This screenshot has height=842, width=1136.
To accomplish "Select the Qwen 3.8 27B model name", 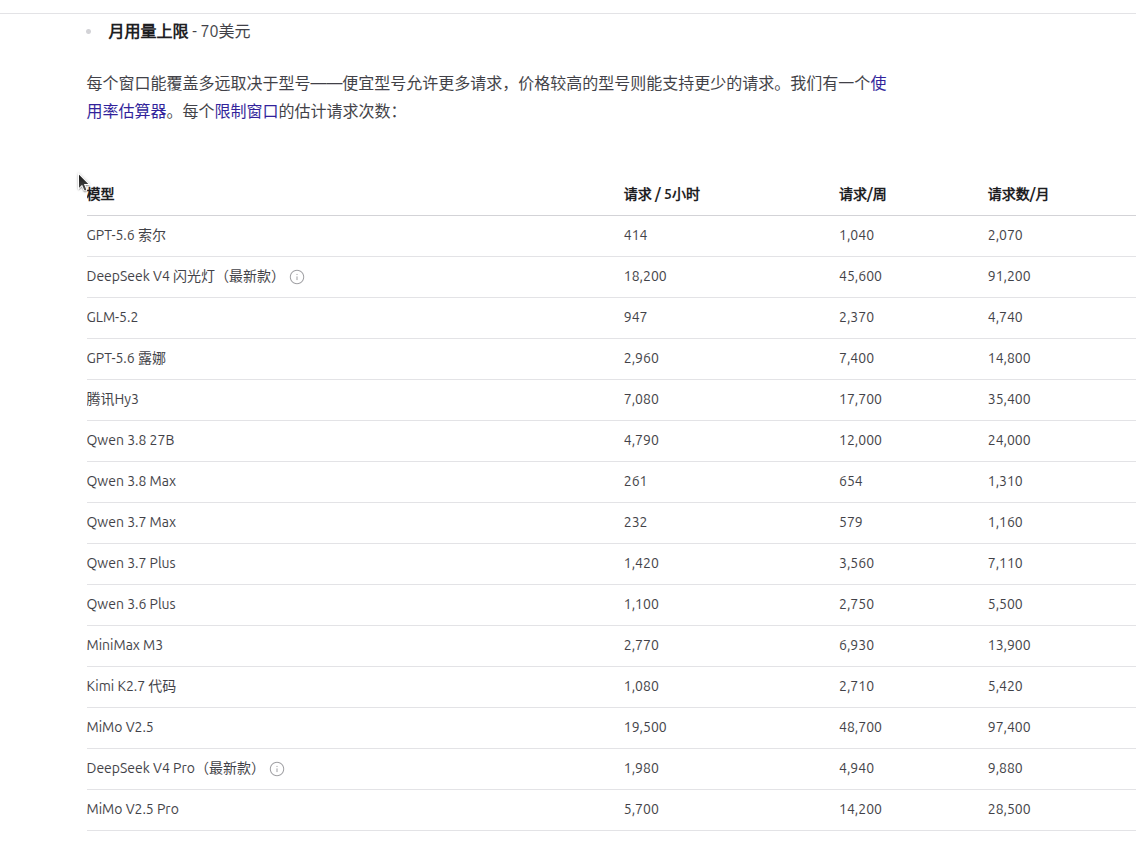I will coord(130,440).
